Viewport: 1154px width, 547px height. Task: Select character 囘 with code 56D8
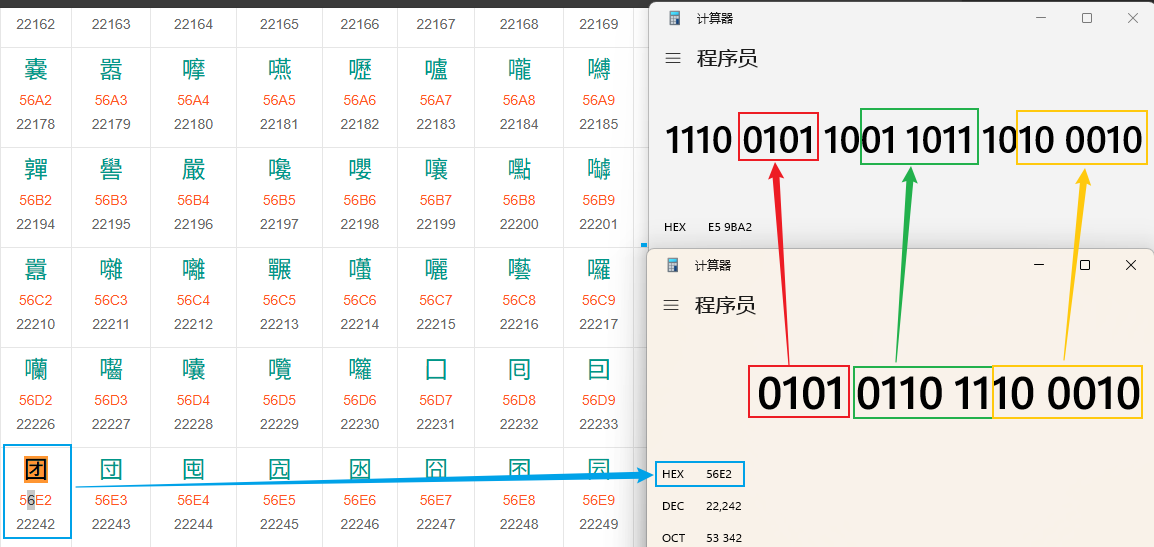(x=520, y=369)
